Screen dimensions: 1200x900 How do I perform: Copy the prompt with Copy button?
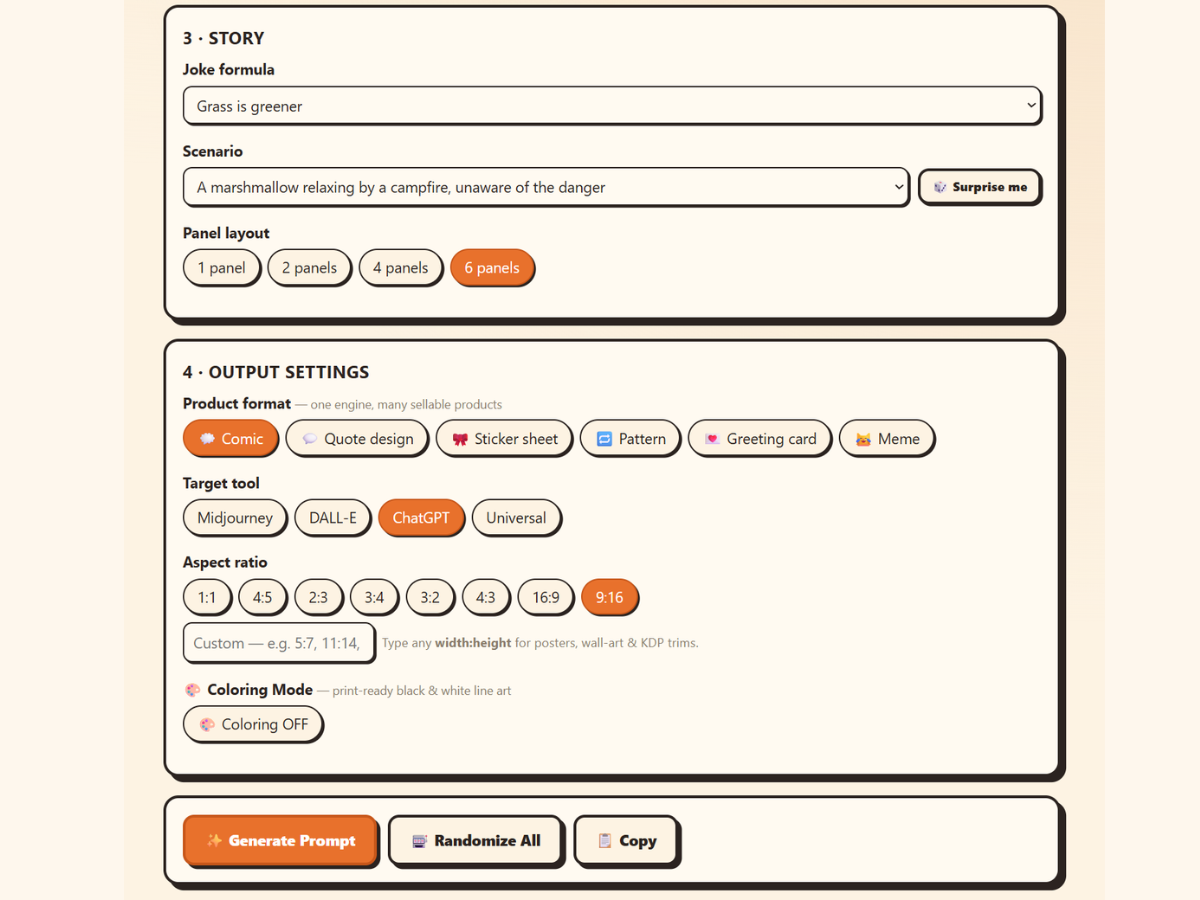626,841
